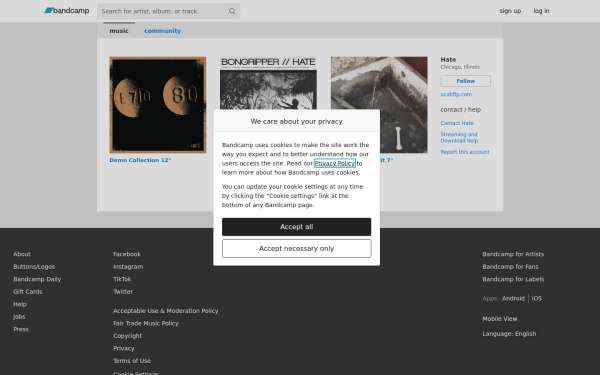The image size is (600, 375).
Task: Accept all cookies
Action: point(297,227)
